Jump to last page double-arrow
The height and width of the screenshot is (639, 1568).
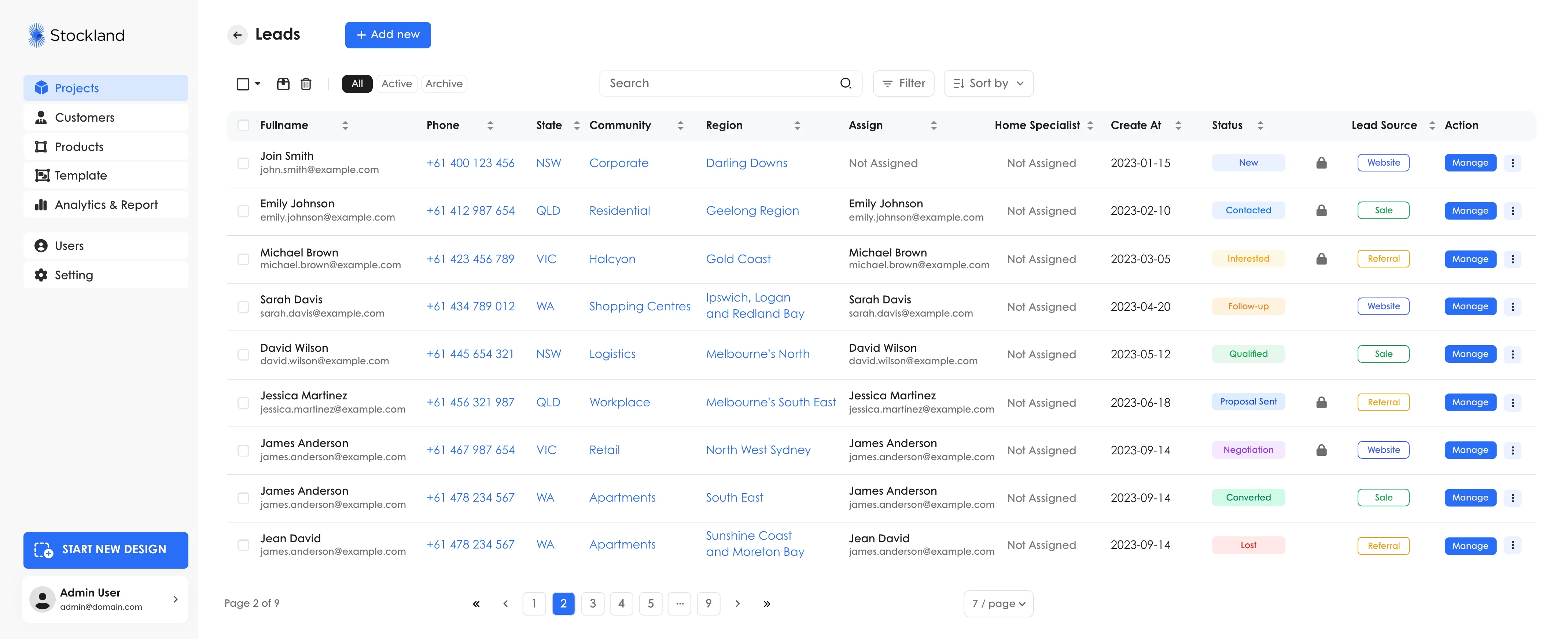click(x=767, y=604)
